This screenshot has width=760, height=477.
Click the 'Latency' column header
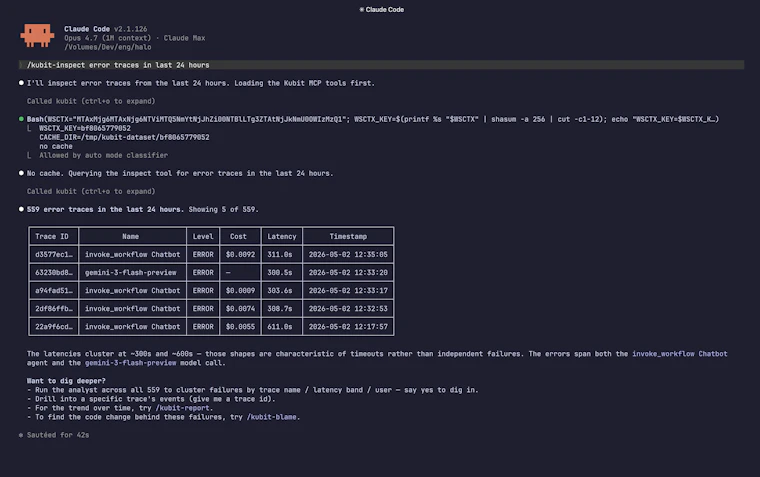coord(282,236)
